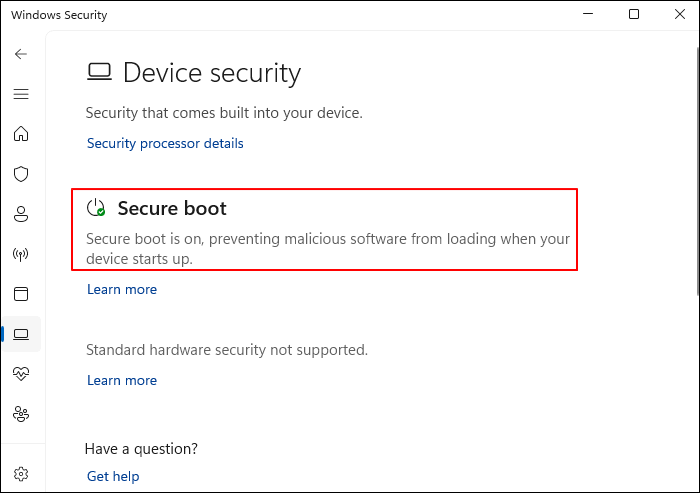Screen dimensions: 700x493
Task: Click the Get help link
Action: [x=113, y=476]
